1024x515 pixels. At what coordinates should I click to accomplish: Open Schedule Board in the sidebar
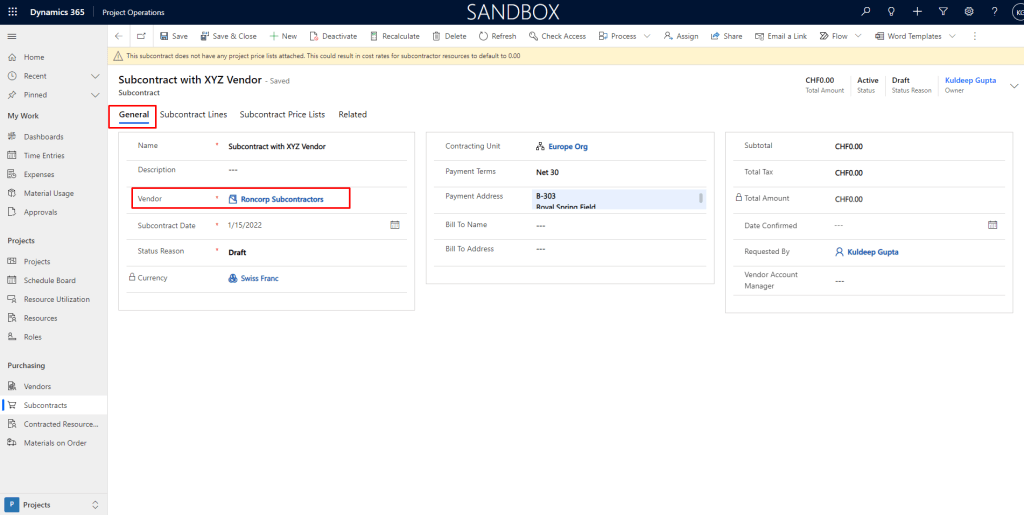49,280
